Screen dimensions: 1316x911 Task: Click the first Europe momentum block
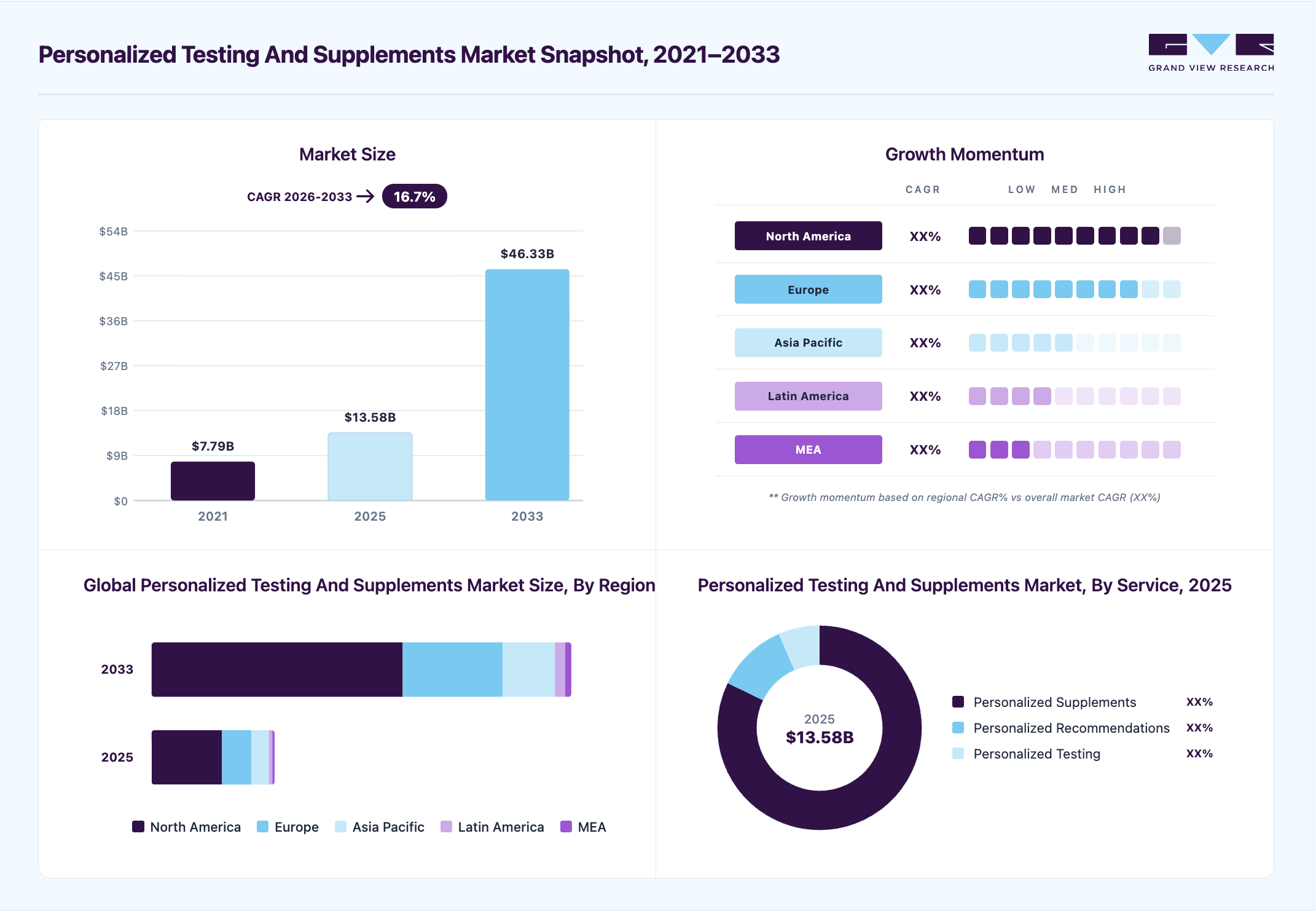coord(977,290)
